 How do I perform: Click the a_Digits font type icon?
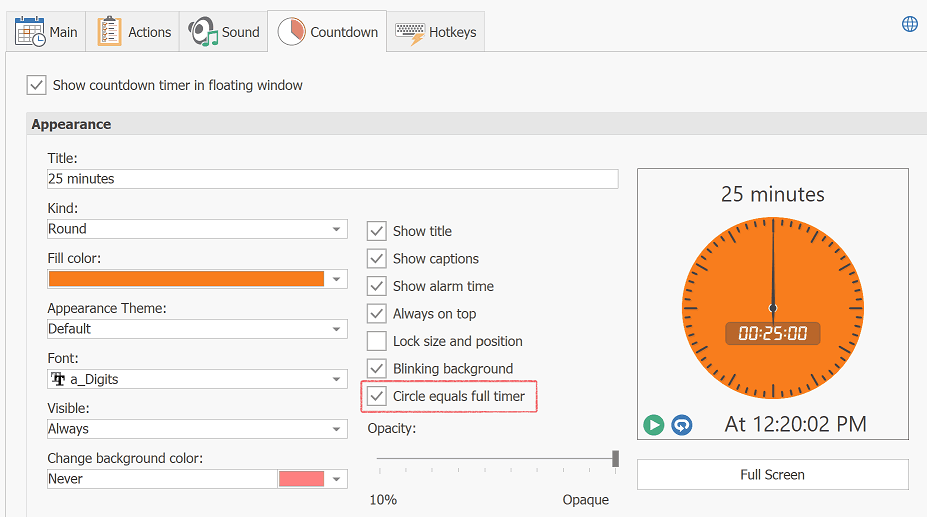point(58,379)
